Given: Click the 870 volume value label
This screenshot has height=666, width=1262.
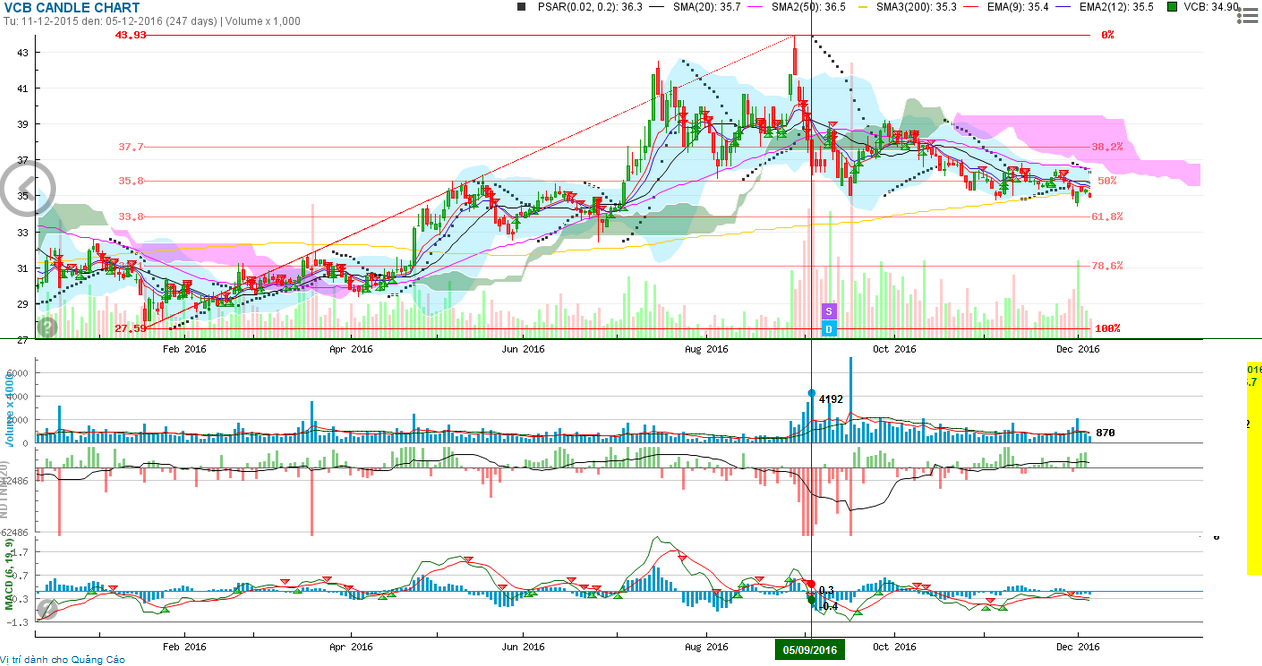Looking at the screenshot, I should point(1105,433).
